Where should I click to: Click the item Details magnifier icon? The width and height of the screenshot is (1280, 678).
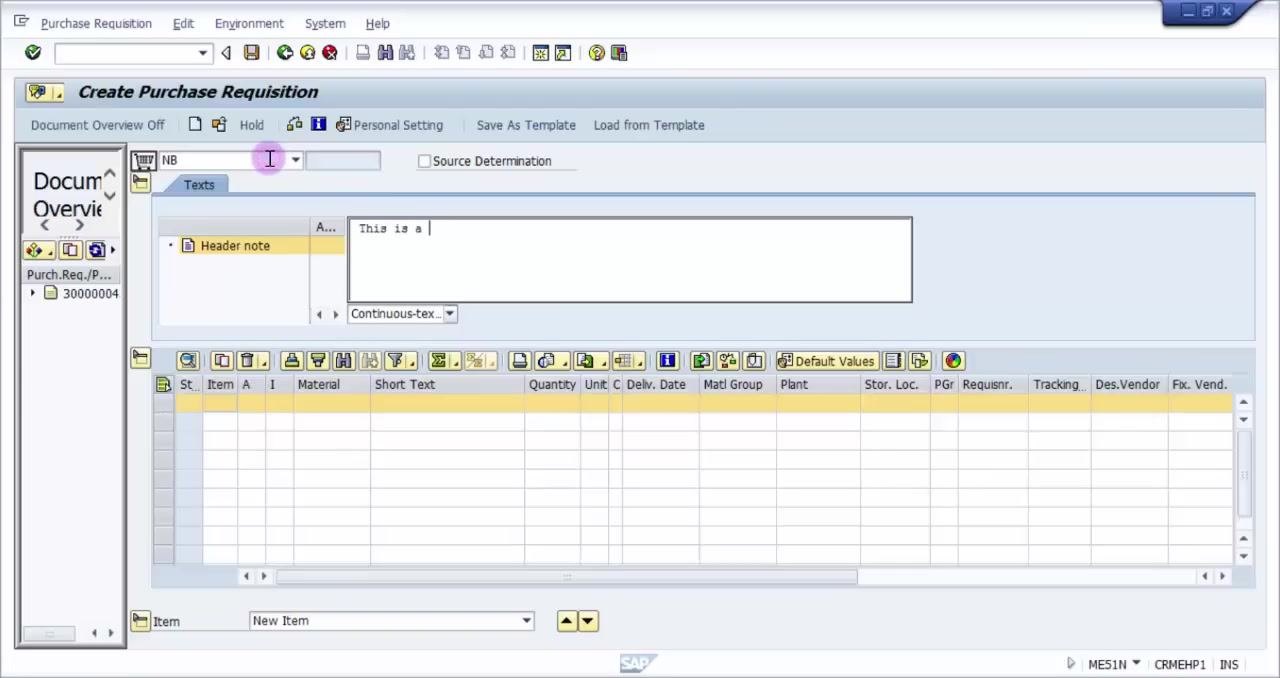[188, 361]
